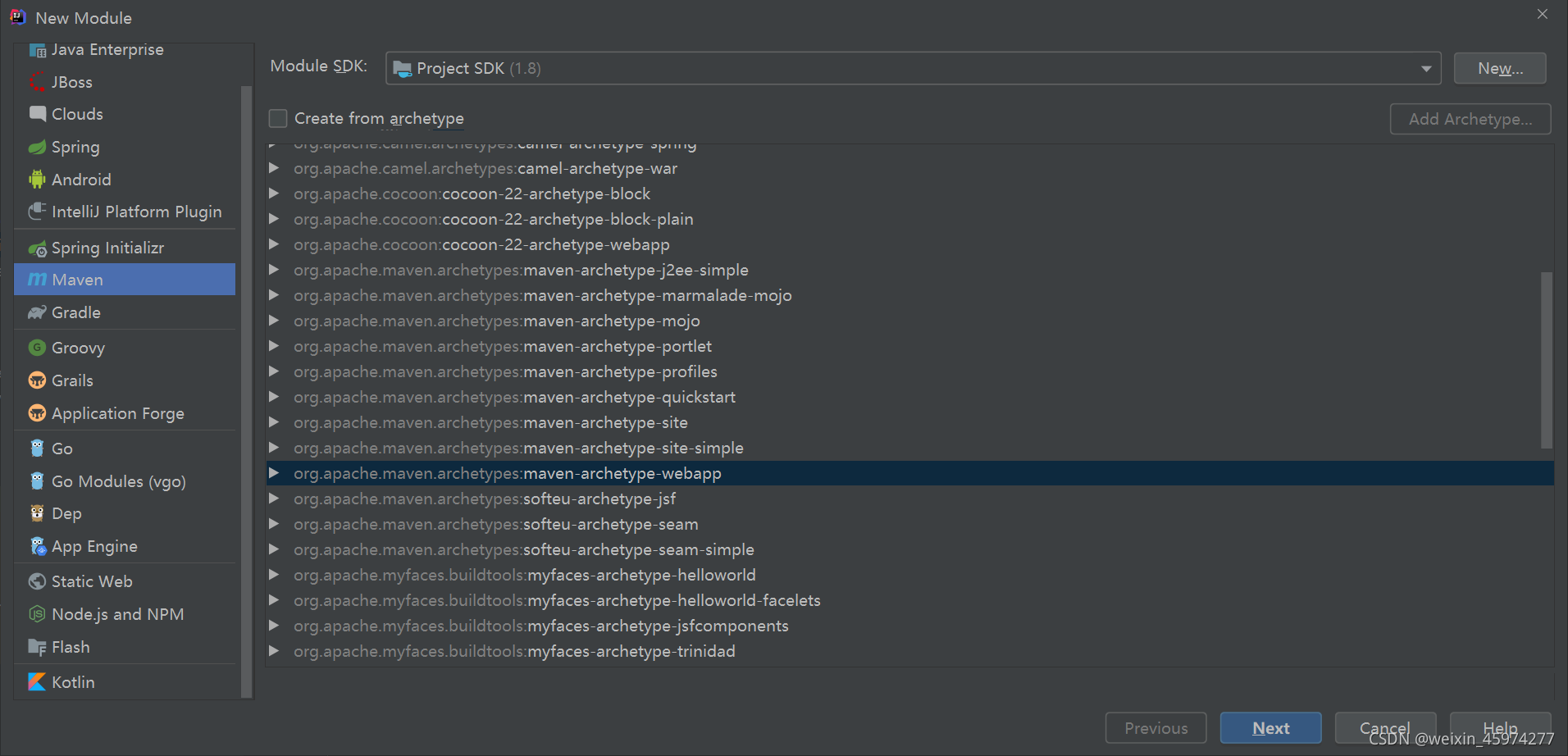
Task: Open the Java Enterprise category
Action: coord(106,49)
